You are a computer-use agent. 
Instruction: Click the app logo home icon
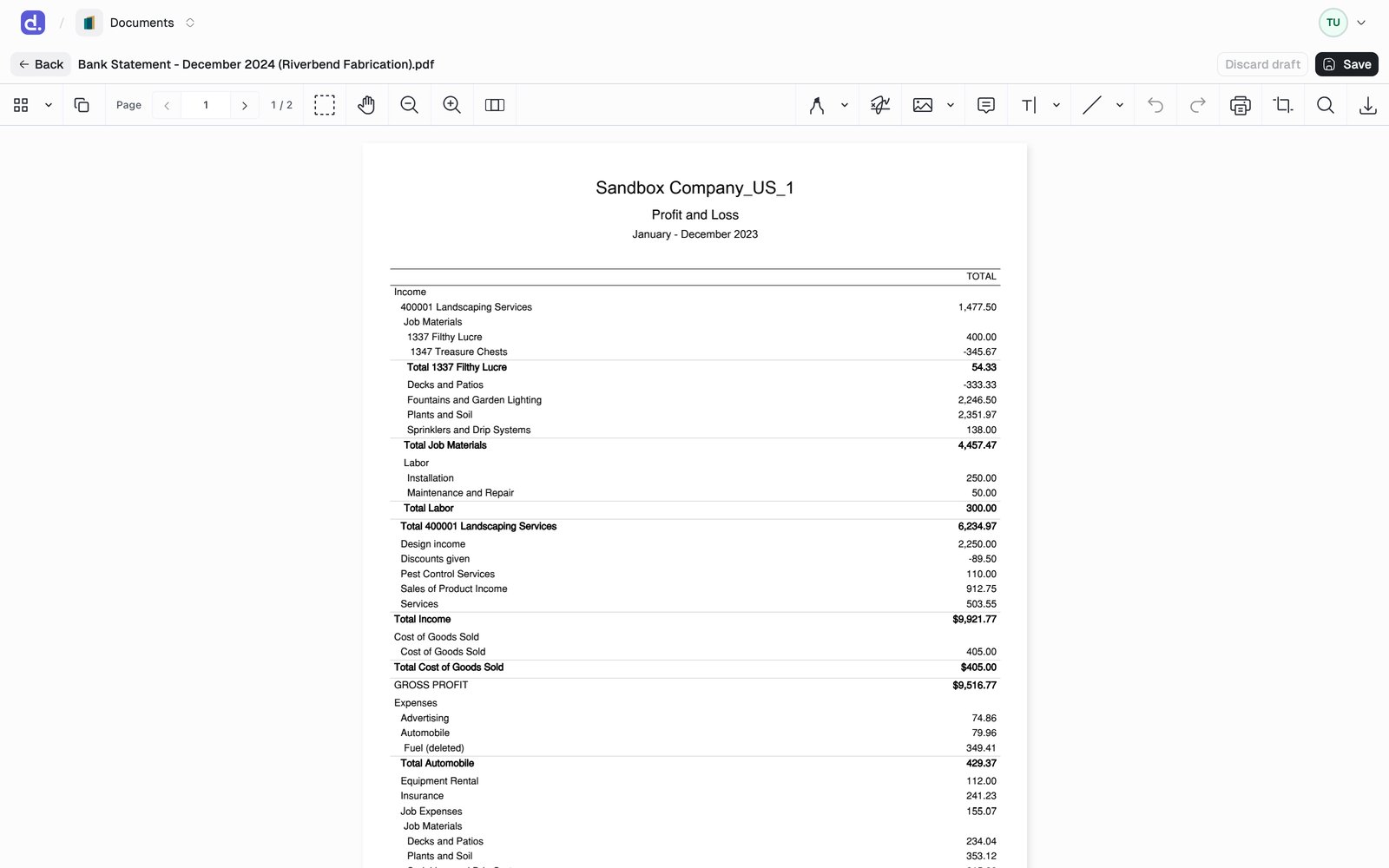tap(33, 23)
